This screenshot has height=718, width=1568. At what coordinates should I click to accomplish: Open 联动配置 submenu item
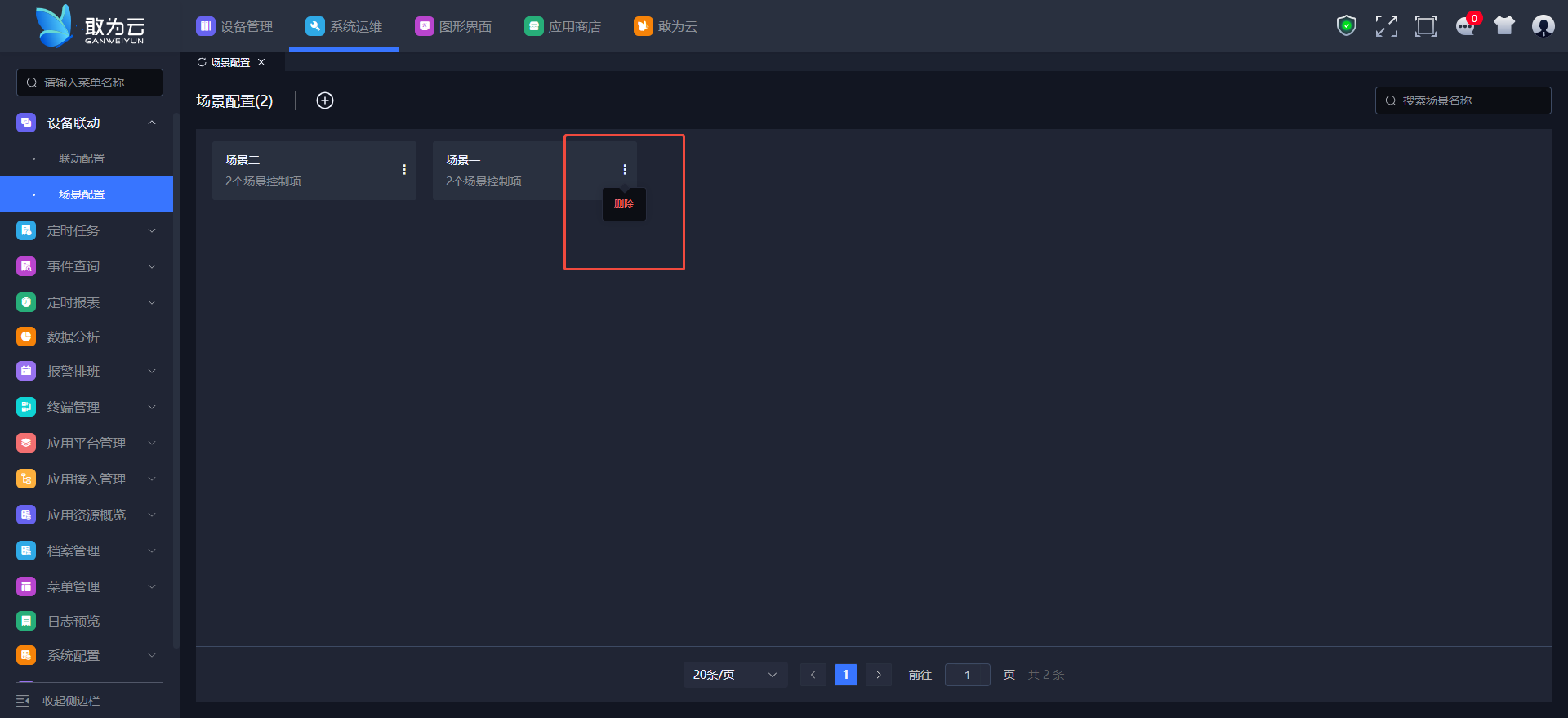tap(87, 158)
